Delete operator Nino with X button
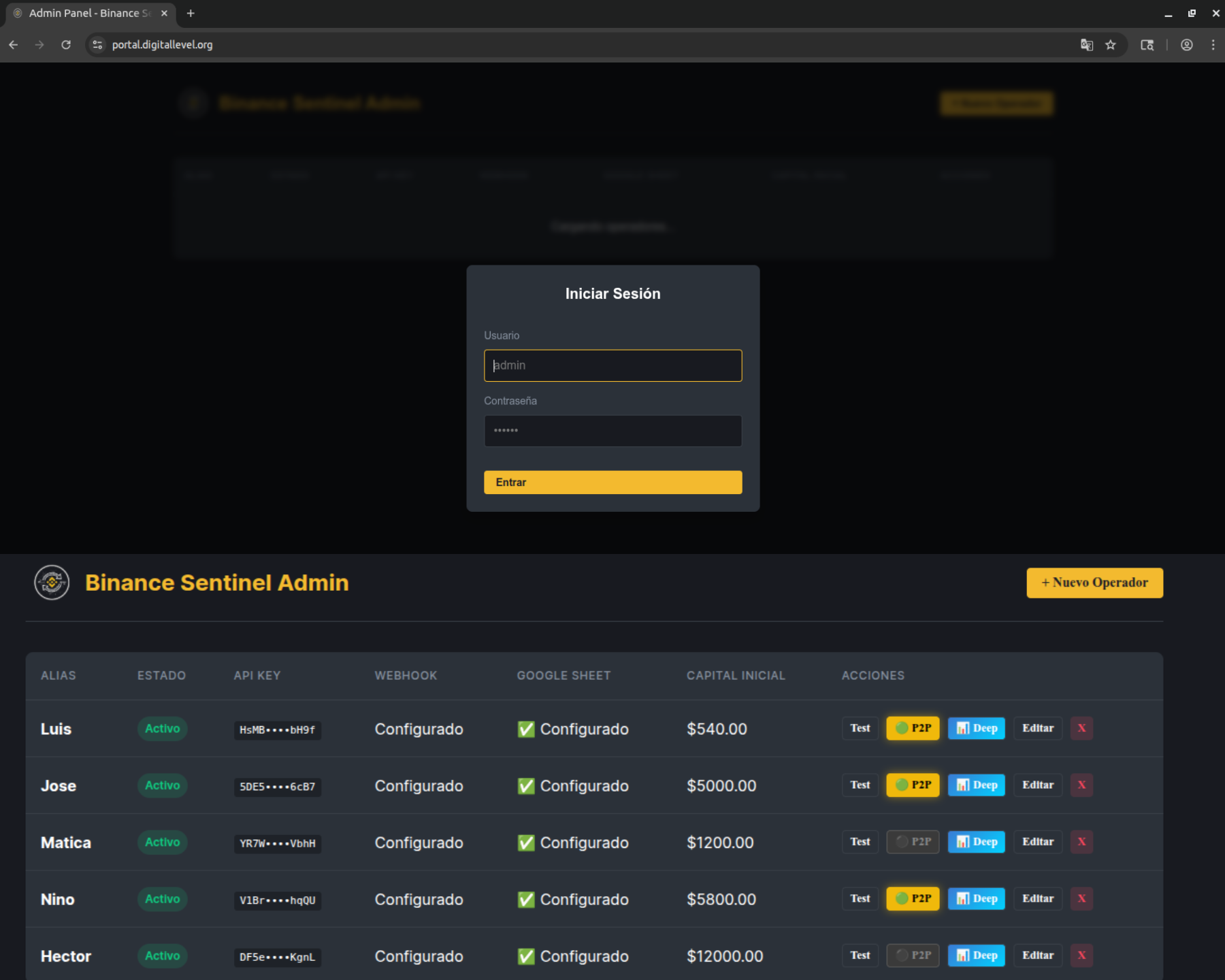 (1081, 899)
